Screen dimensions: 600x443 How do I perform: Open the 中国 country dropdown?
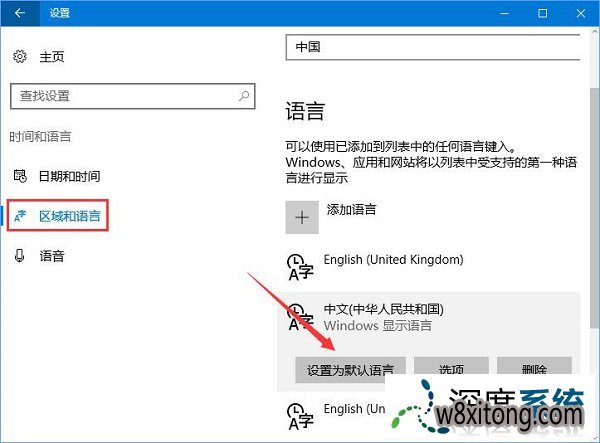[432, 46]
